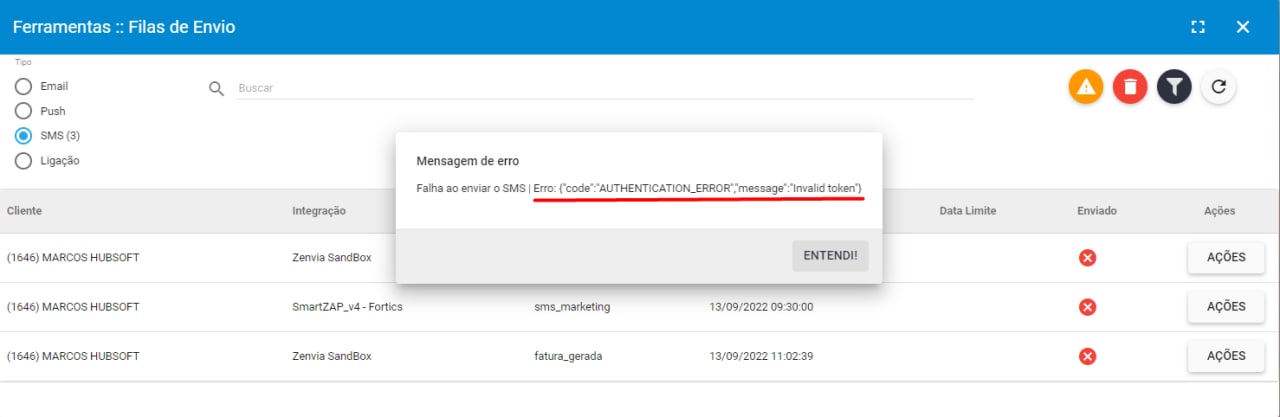
Task: Select the Email type radio button
Action: point(23,87)
